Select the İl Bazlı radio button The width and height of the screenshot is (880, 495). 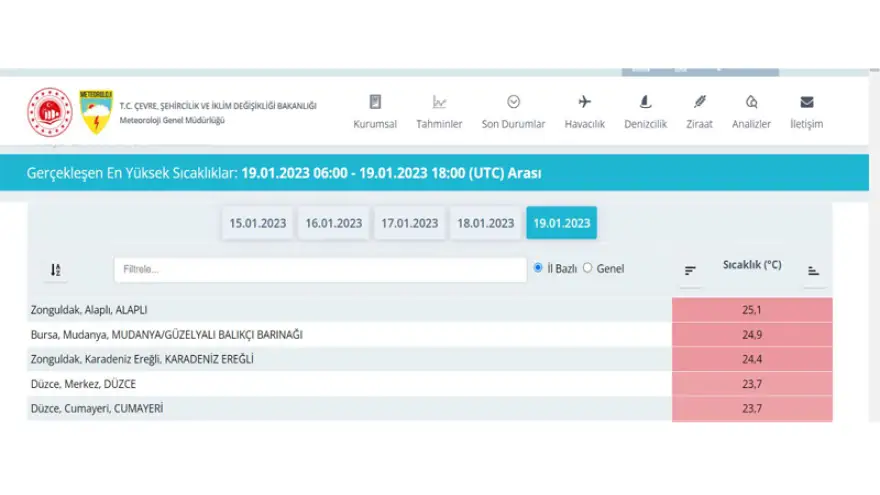coord(538,268)
